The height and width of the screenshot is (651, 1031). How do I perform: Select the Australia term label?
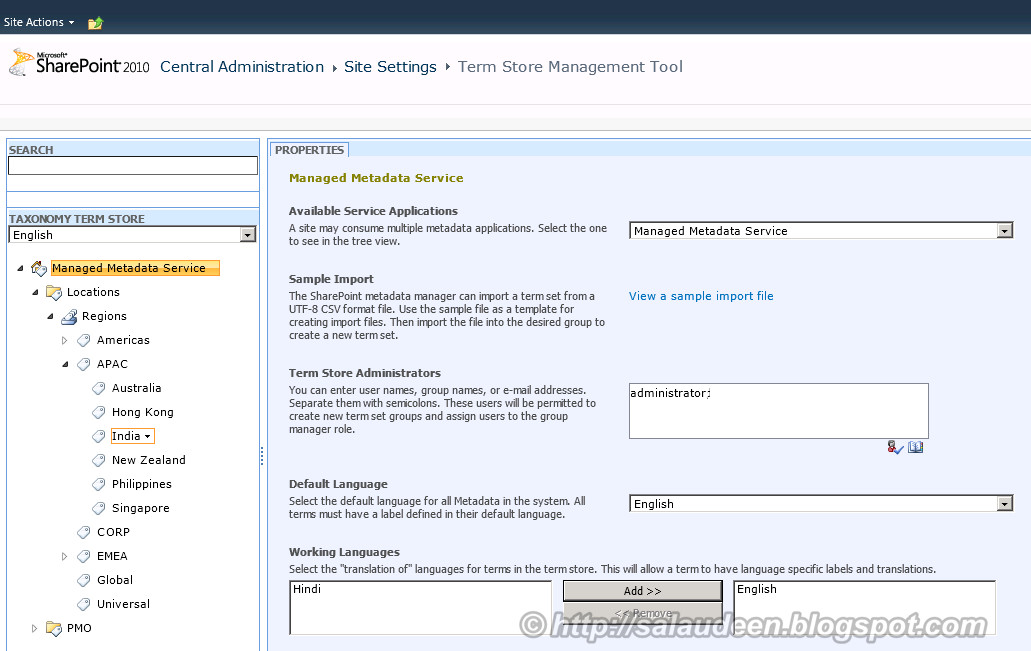(x=136, y=388)
